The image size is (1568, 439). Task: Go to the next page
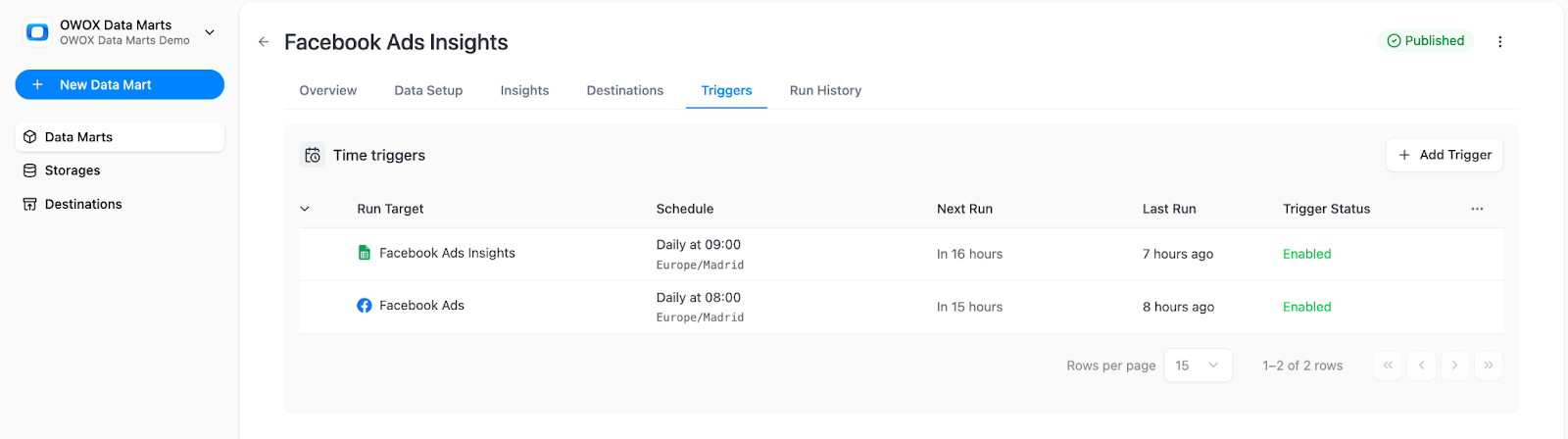coord(1455,366)
